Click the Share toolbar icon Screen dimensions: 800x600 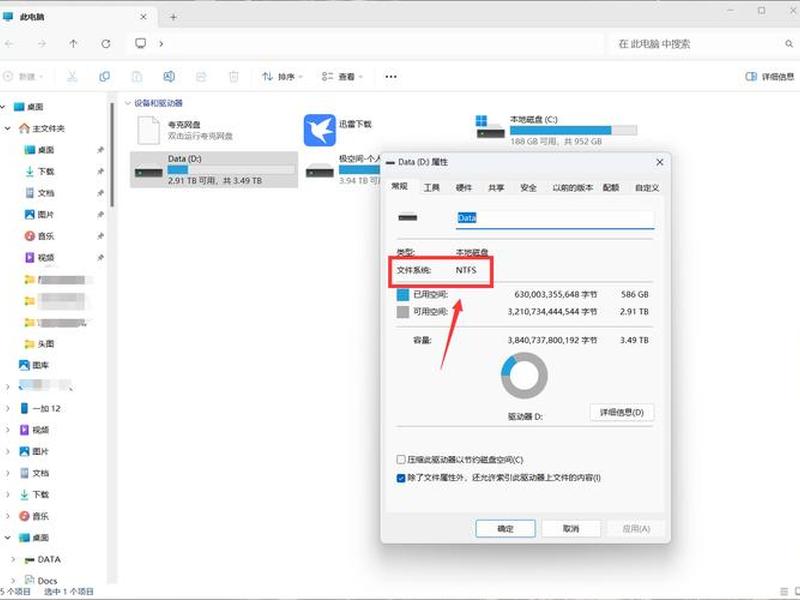pyautogui.click(x=202, y=77)
